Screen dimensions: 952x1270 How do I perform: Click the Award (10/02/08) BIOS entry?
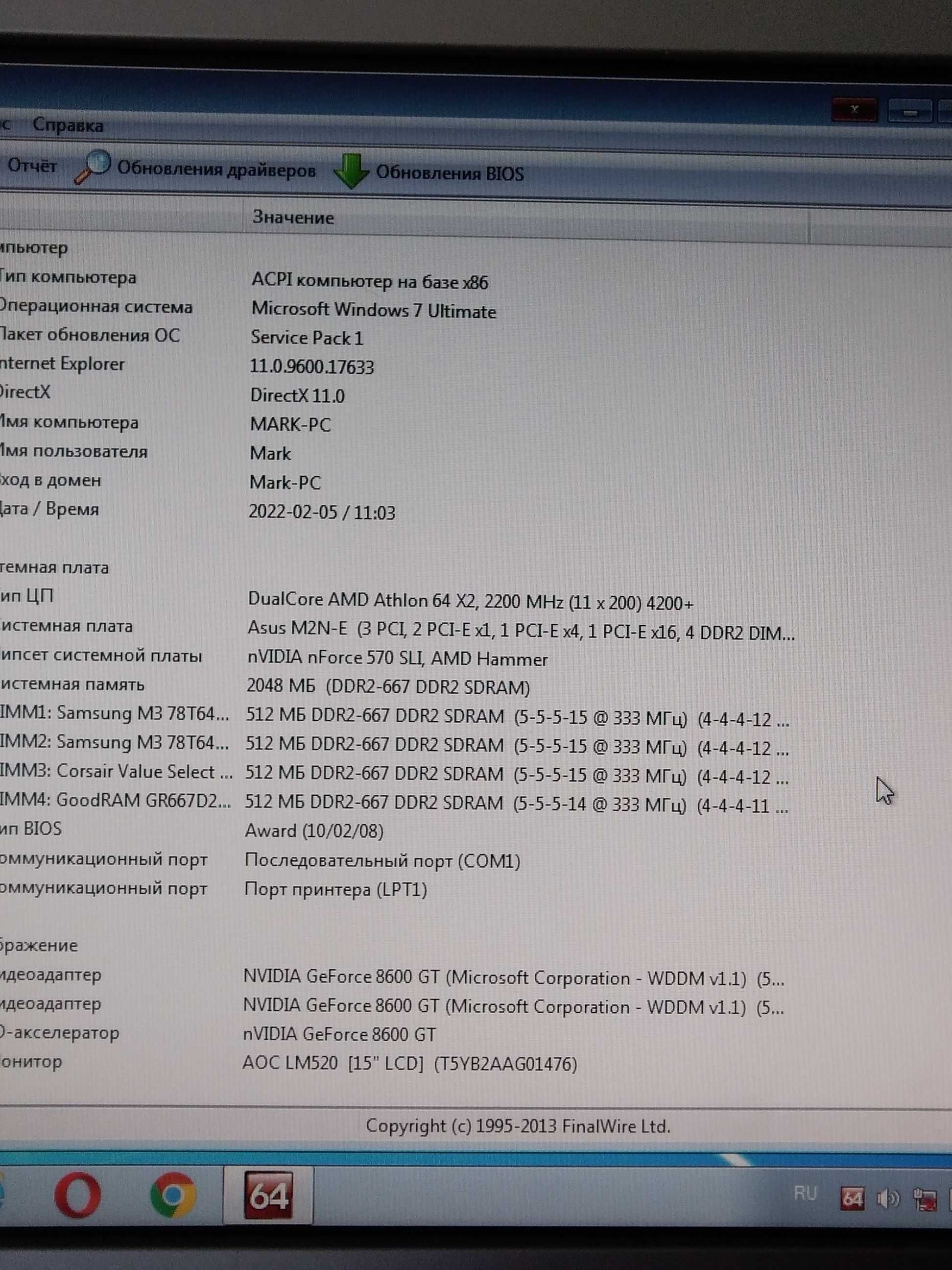[314, 831]
